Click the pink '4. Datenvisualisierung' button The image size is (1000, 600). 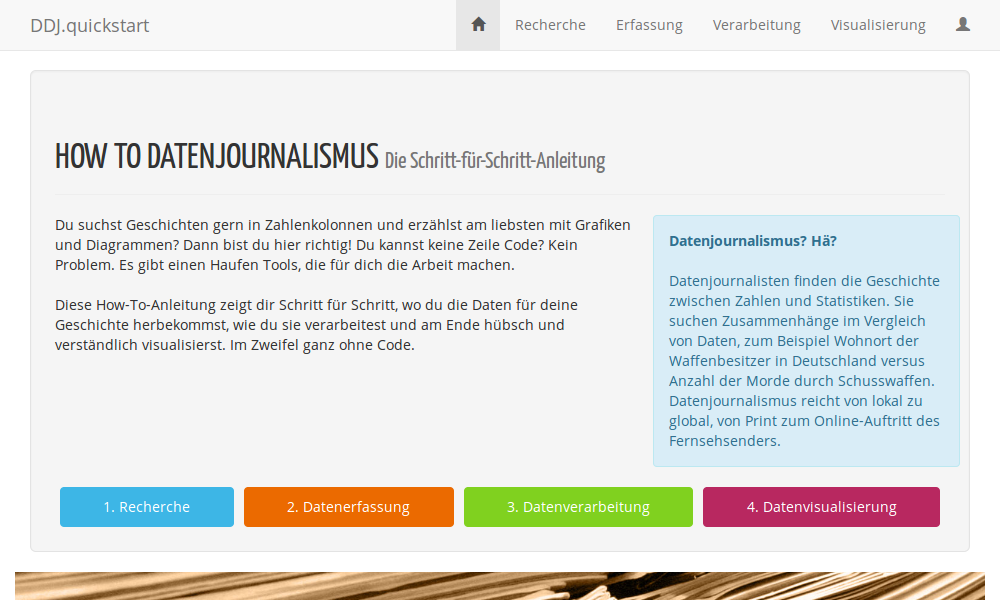click(821, 507)
